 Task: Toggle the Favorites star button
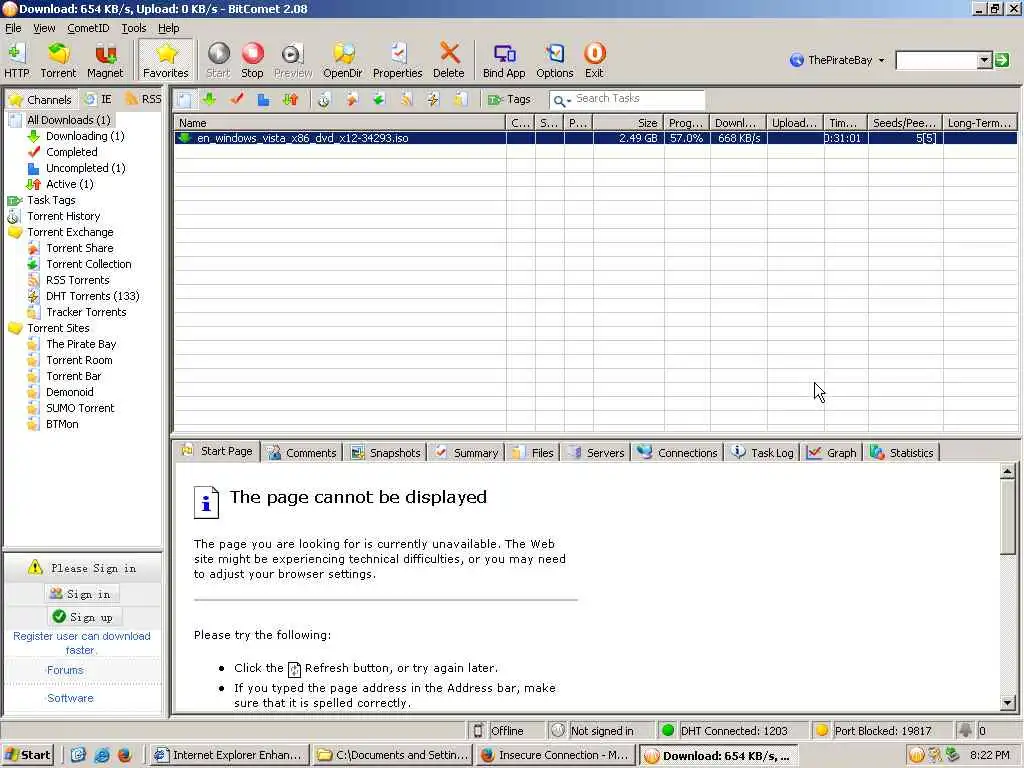point(166,60)
